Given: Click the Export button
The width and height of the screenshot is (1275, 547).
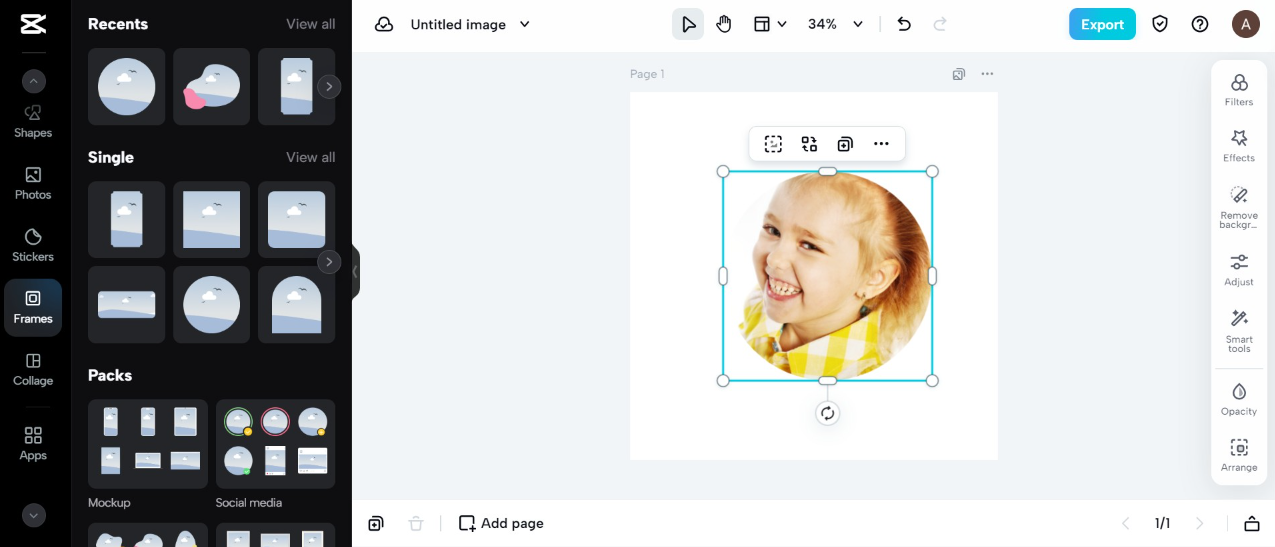Looking at the screenshot, I should (1102, 24).
